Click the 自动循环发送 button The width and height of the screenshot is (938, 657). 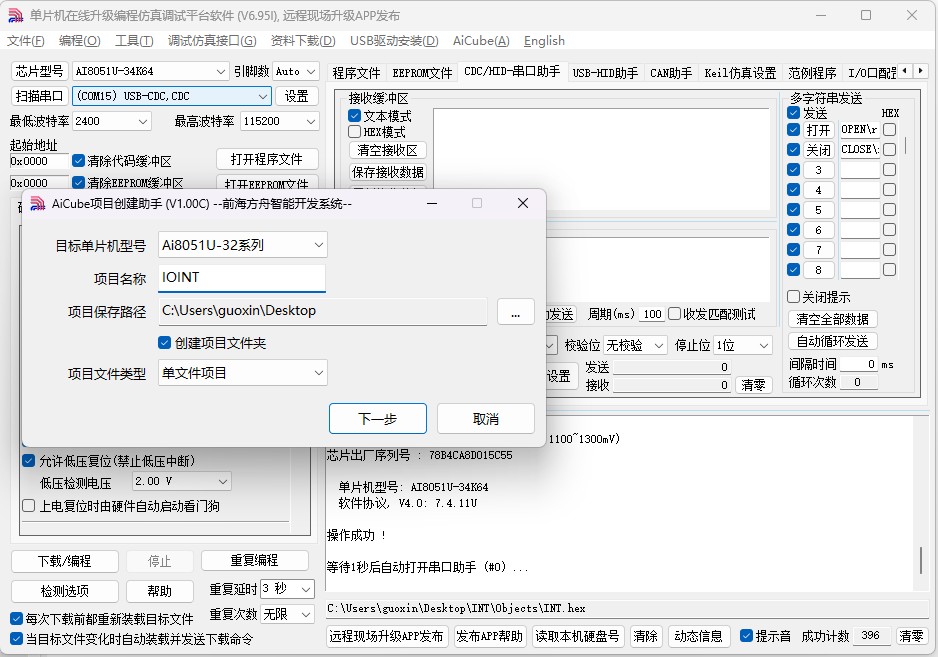click(832, 341)
